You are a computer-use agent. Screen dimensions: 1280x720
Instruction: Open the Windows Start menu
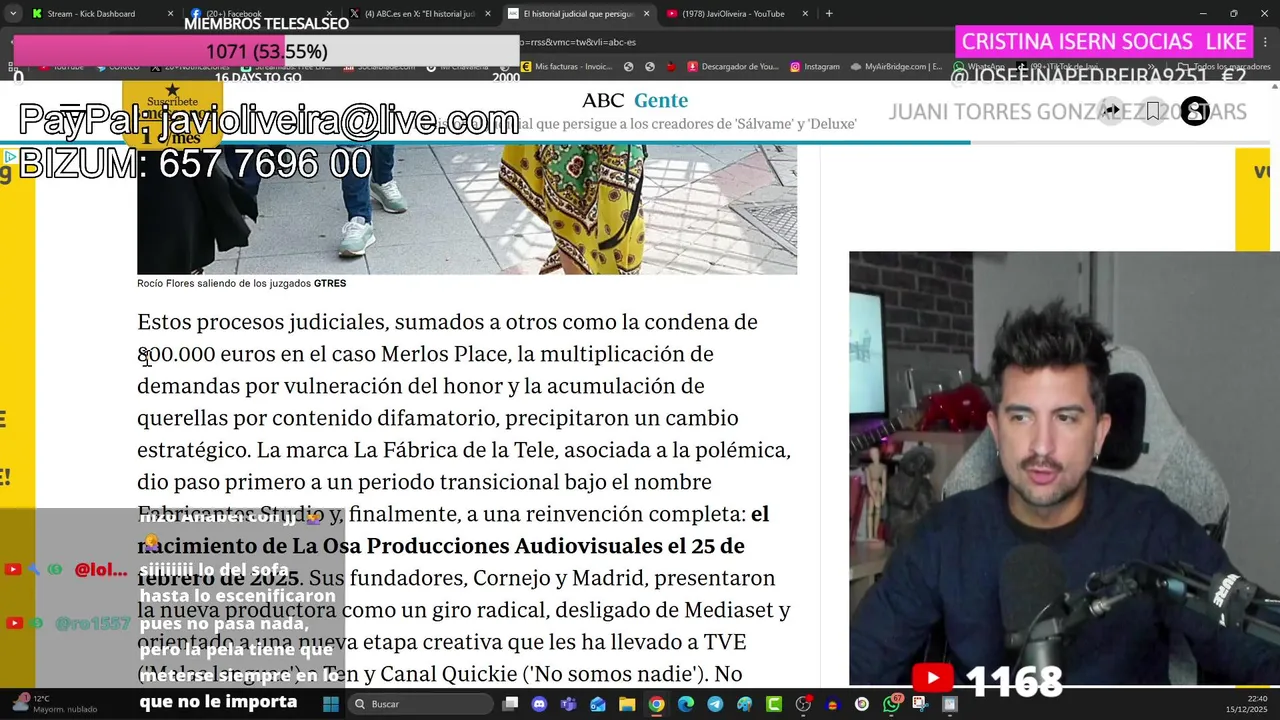pyautogui.click(x=331, y=704)
